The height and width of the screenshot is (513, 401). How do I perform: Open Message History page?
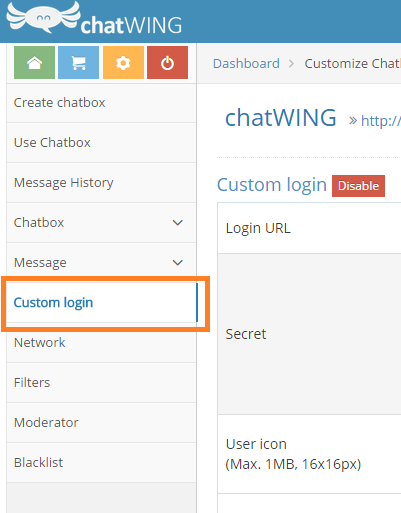pos(101,183)
